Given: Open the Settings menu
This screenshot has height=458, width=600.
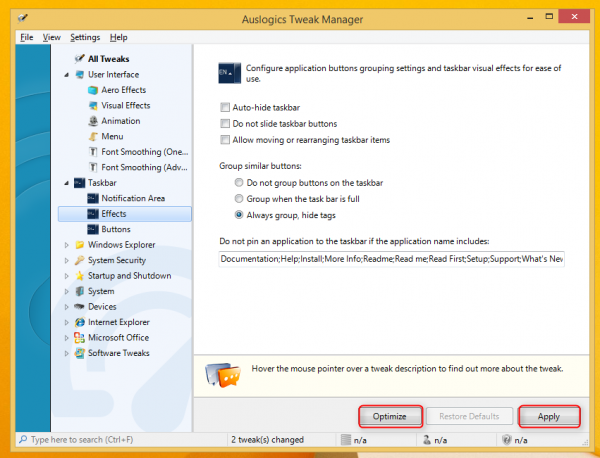Looking at the screenshot, I should pyautogui.click(x=85, y=37).
